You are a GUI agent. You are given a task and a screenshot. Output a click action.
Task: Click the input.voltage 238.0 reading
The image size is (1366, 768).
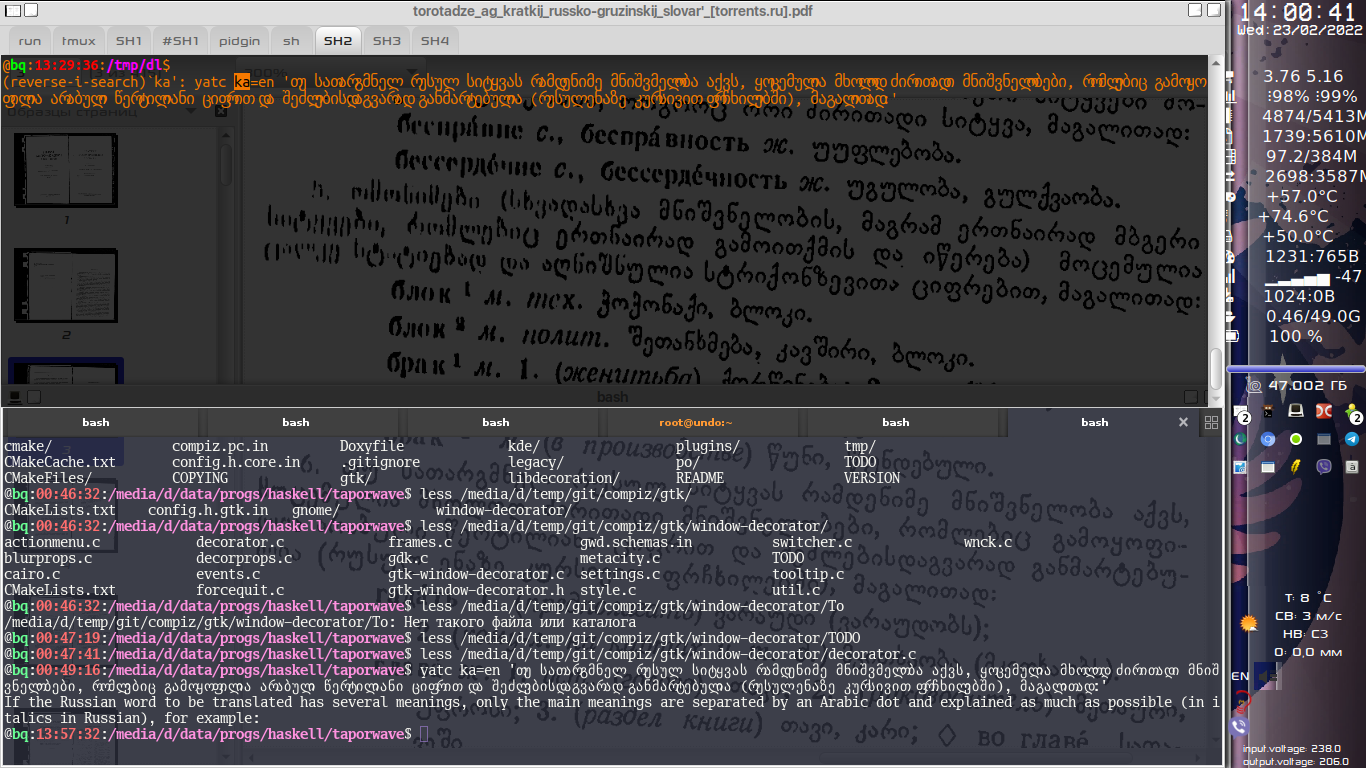[x=1292, y=748]
